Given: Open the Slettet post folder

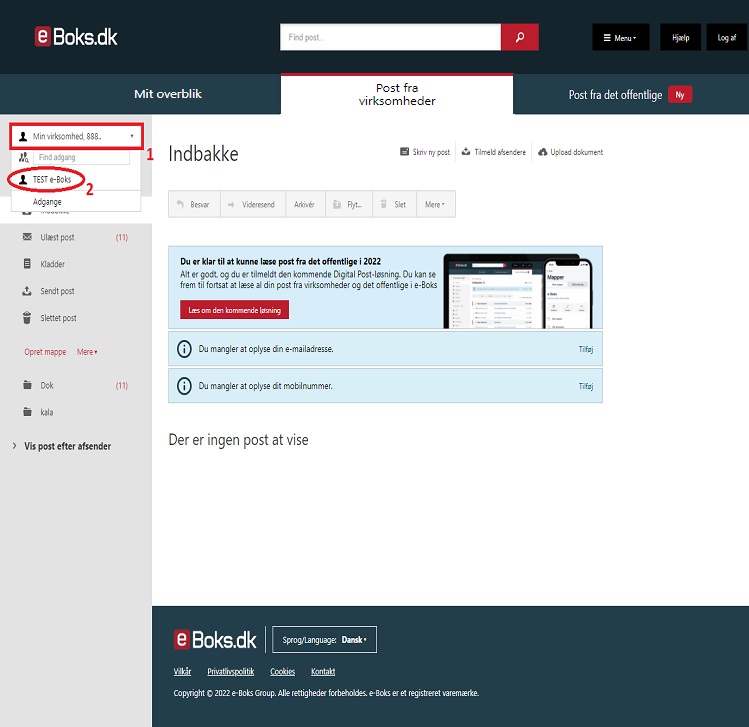Looking at the screenshot, I should tap(58, 318).
